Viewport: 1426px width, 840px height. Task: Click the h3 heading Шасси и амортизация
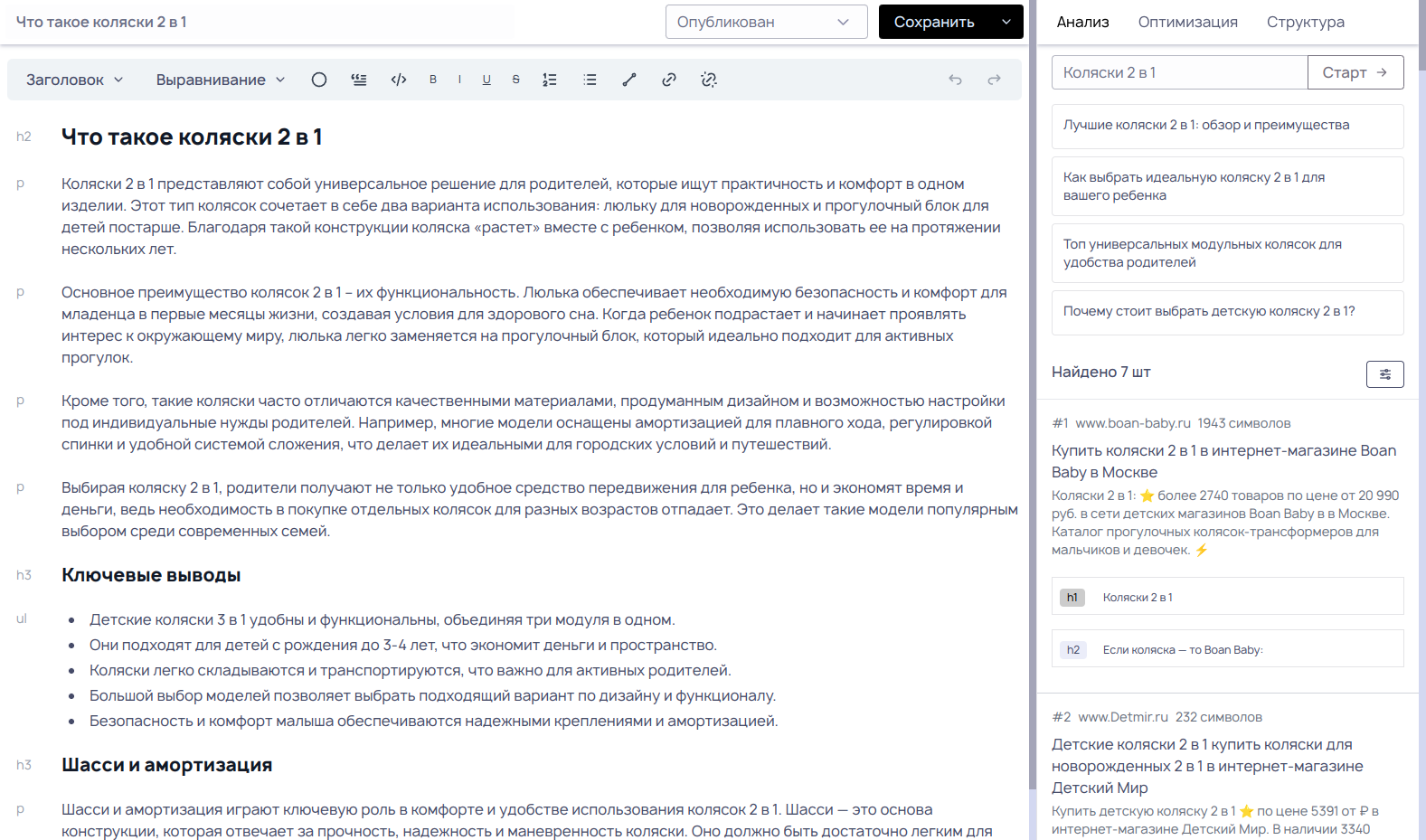167,765
